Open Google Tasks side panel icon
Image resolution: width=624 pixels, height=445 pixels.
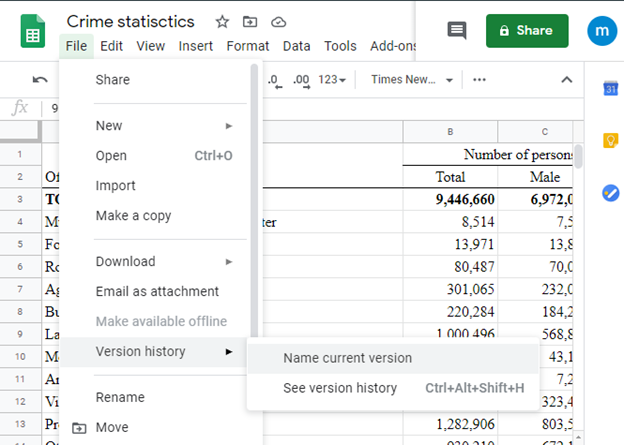point(610,193)
